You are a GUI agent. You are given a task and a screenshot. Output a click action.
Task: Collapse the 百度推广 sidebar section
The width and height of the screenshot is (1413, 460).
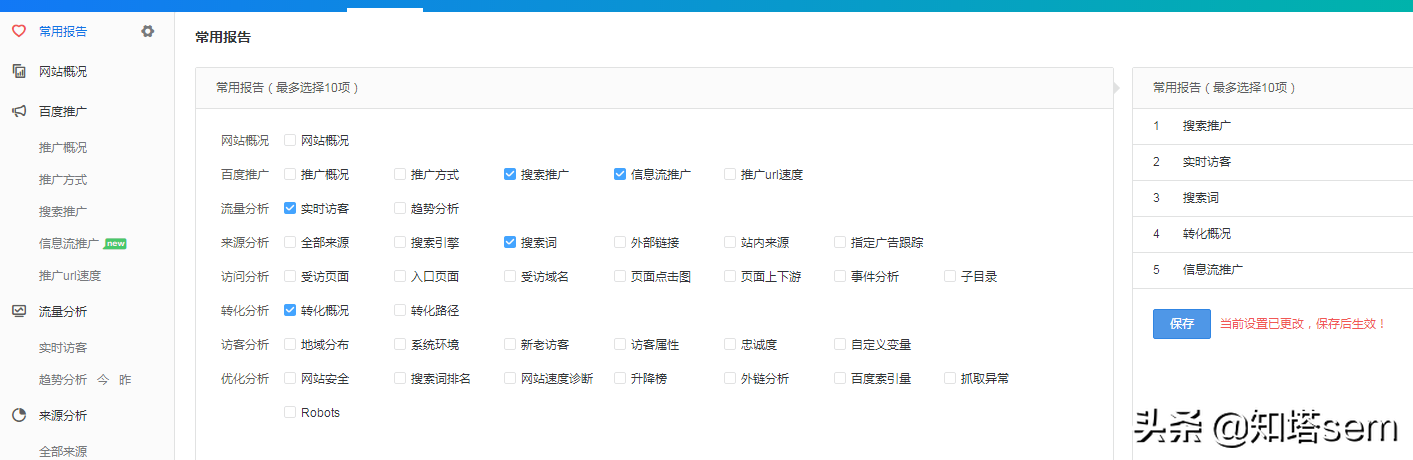tap(63, 111)
